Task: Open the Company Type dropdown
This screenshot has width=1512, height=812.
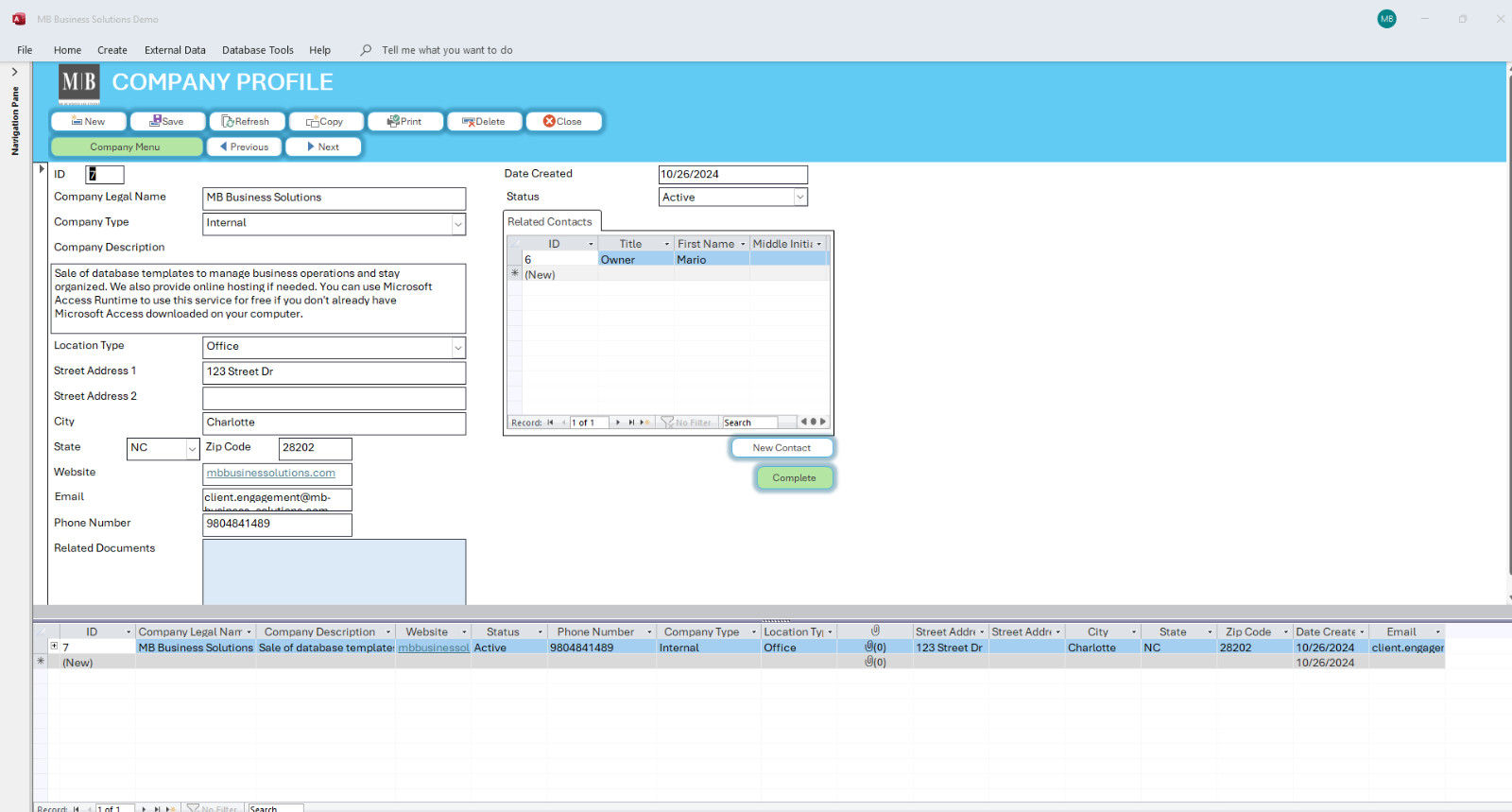Action: click(x=458, y=224)
